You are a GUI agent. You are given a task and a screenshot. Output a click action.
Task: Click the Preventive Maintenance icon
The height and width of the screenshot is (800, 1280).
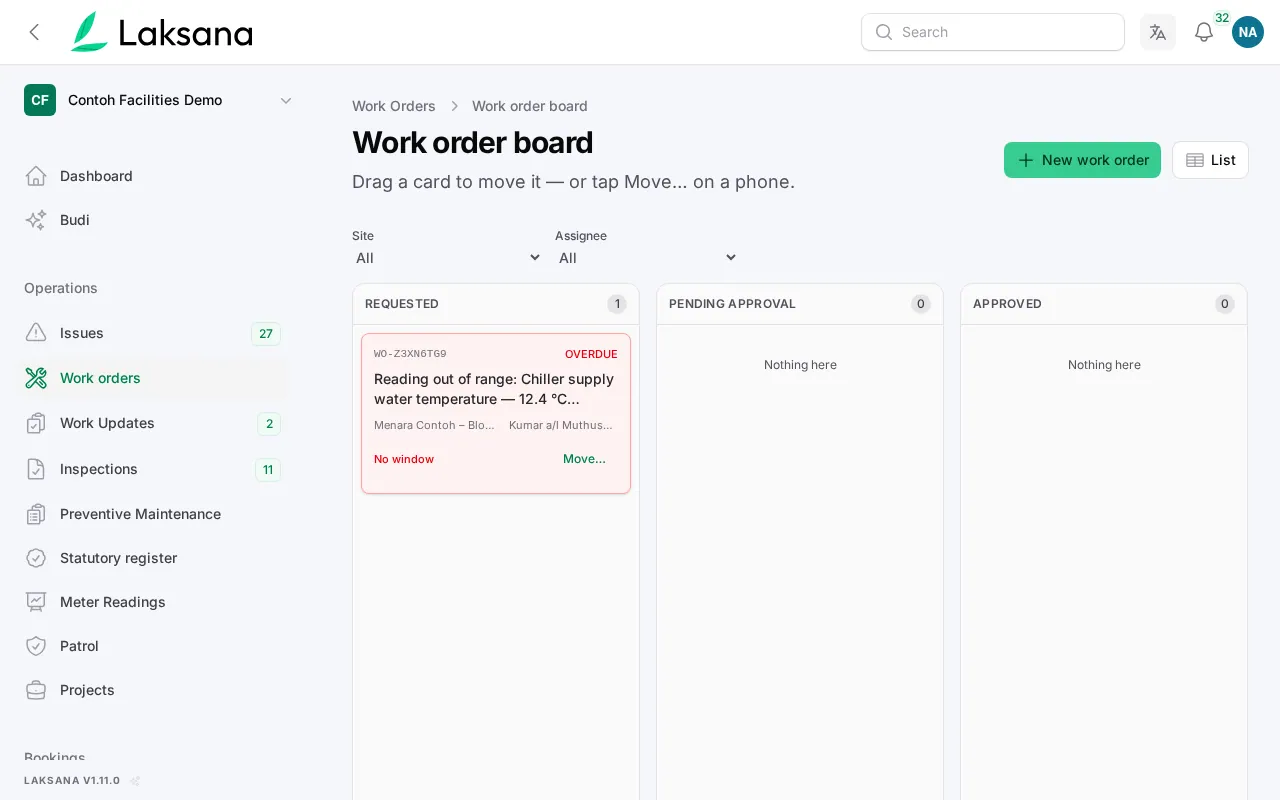coord(36,514)
